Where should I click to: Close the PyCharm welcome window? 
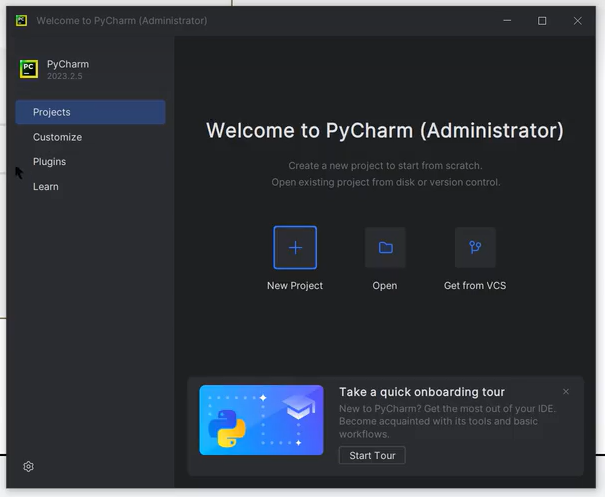577,20
